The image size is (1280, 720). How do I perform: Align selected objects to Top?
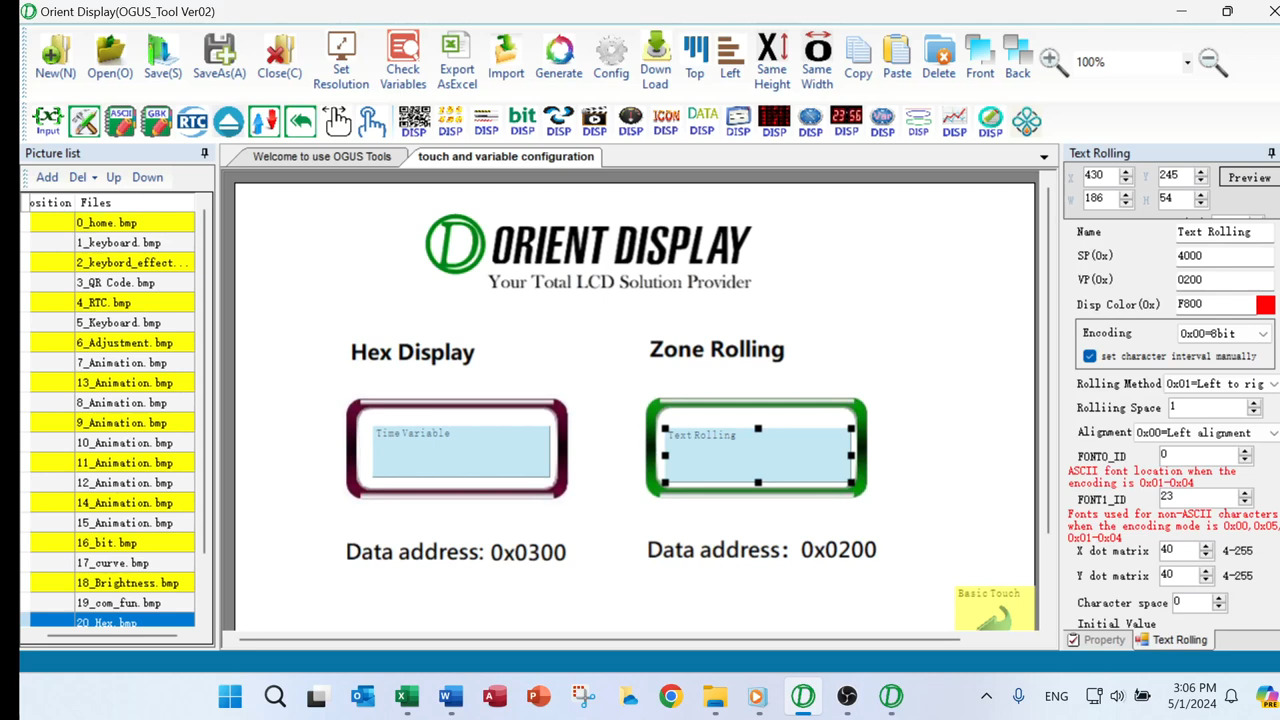(x=695, y=57)
